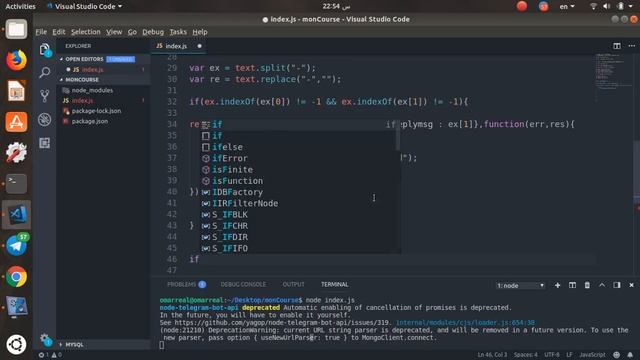Click Spaces: 4 indentation in status bar

click(526, 355)
